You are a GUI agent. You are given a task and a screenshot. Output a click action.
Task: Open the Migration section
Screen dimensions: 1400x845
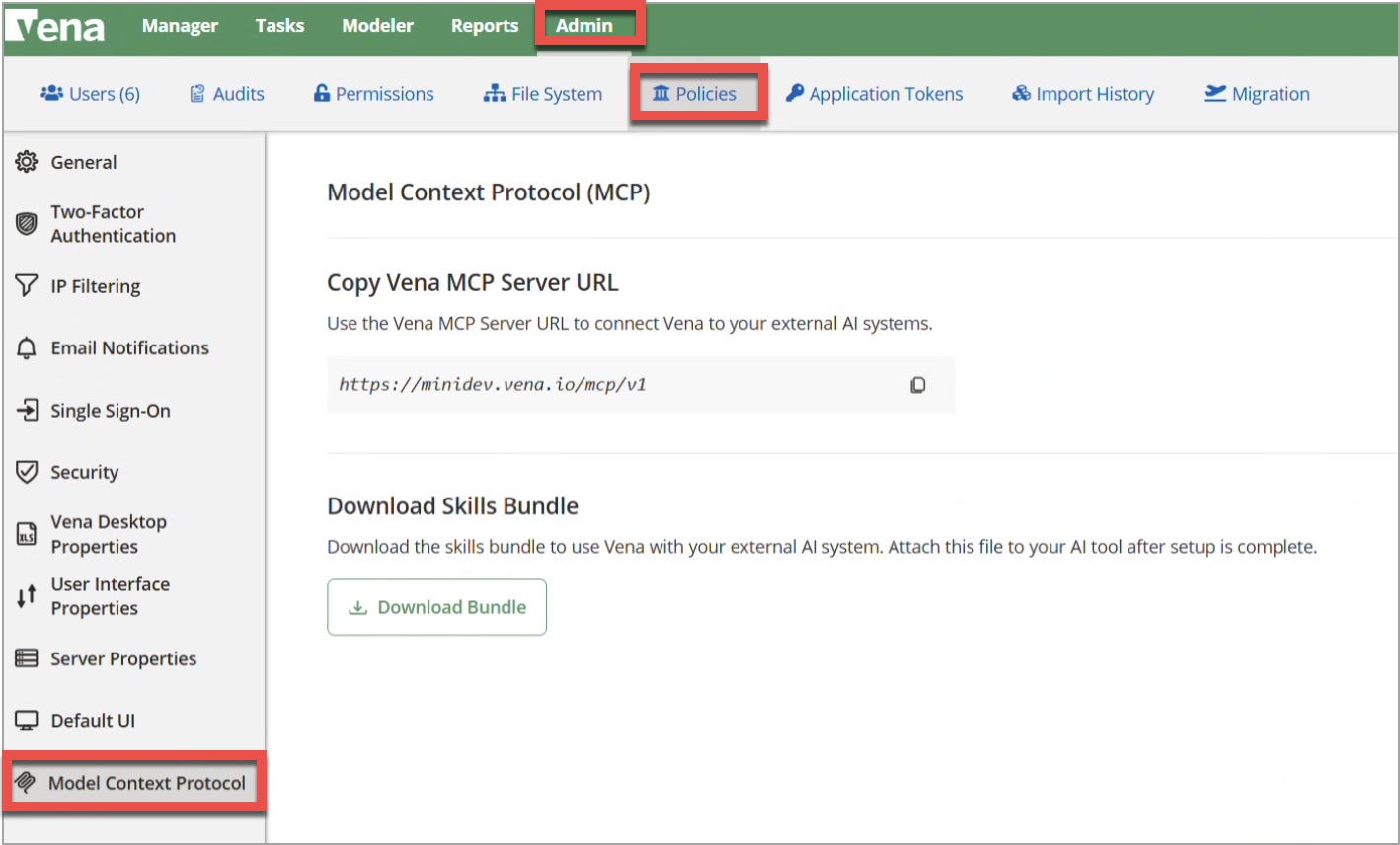click(x=1257, y=94)
